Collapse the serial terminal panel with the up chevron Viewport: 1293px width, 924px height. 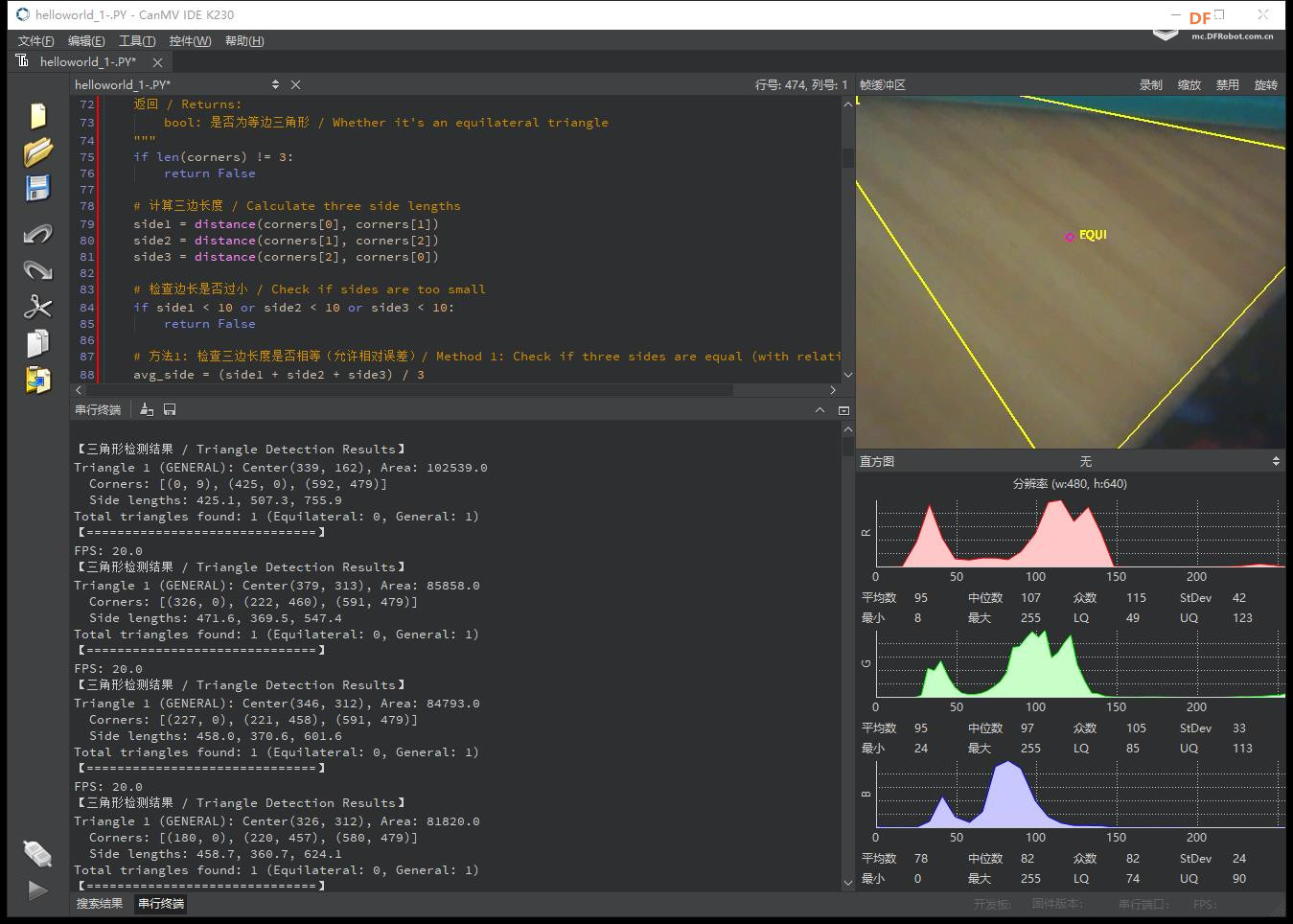820,409
